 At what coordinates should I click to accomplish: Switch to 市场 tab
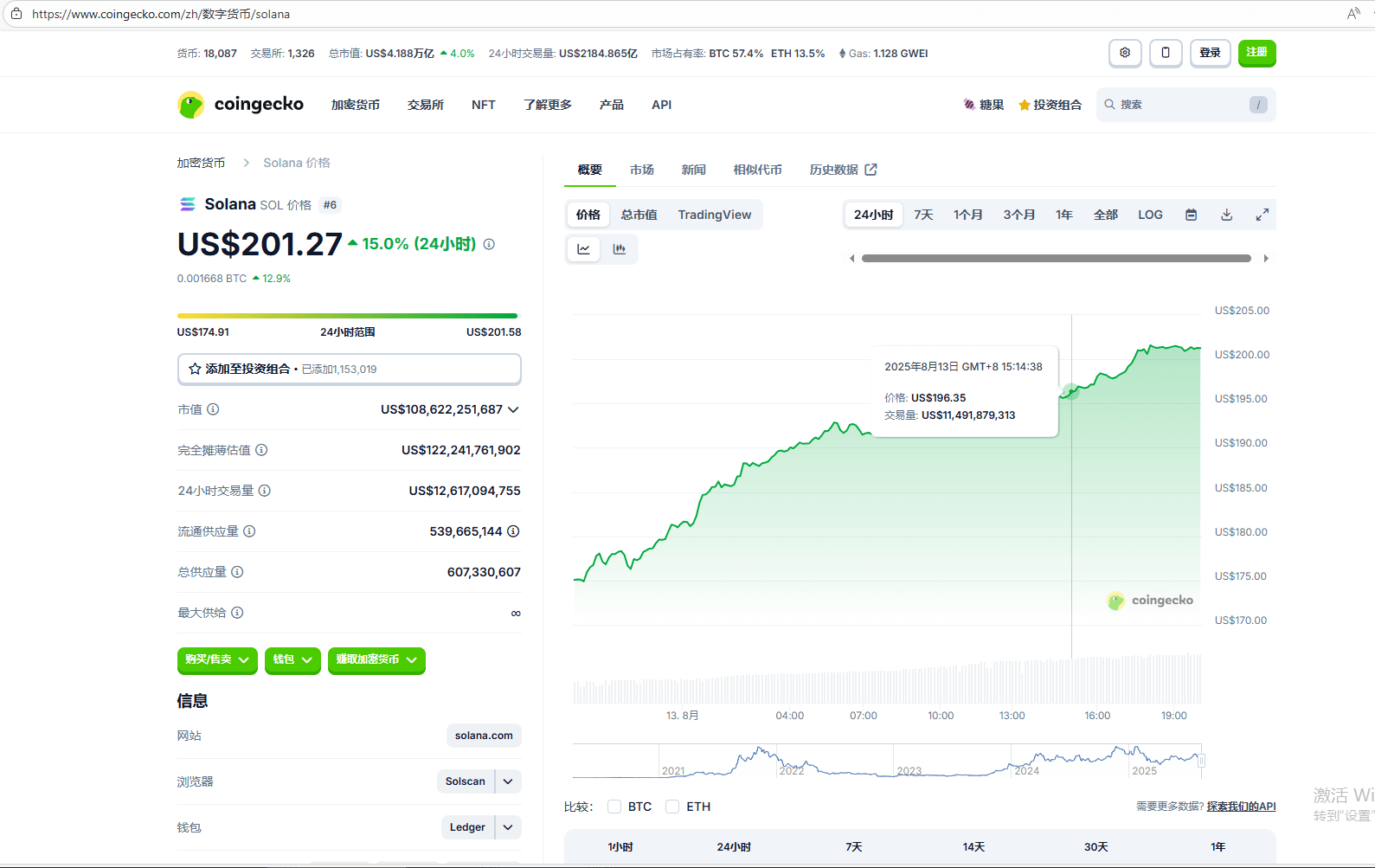click(x=642, y=170)
